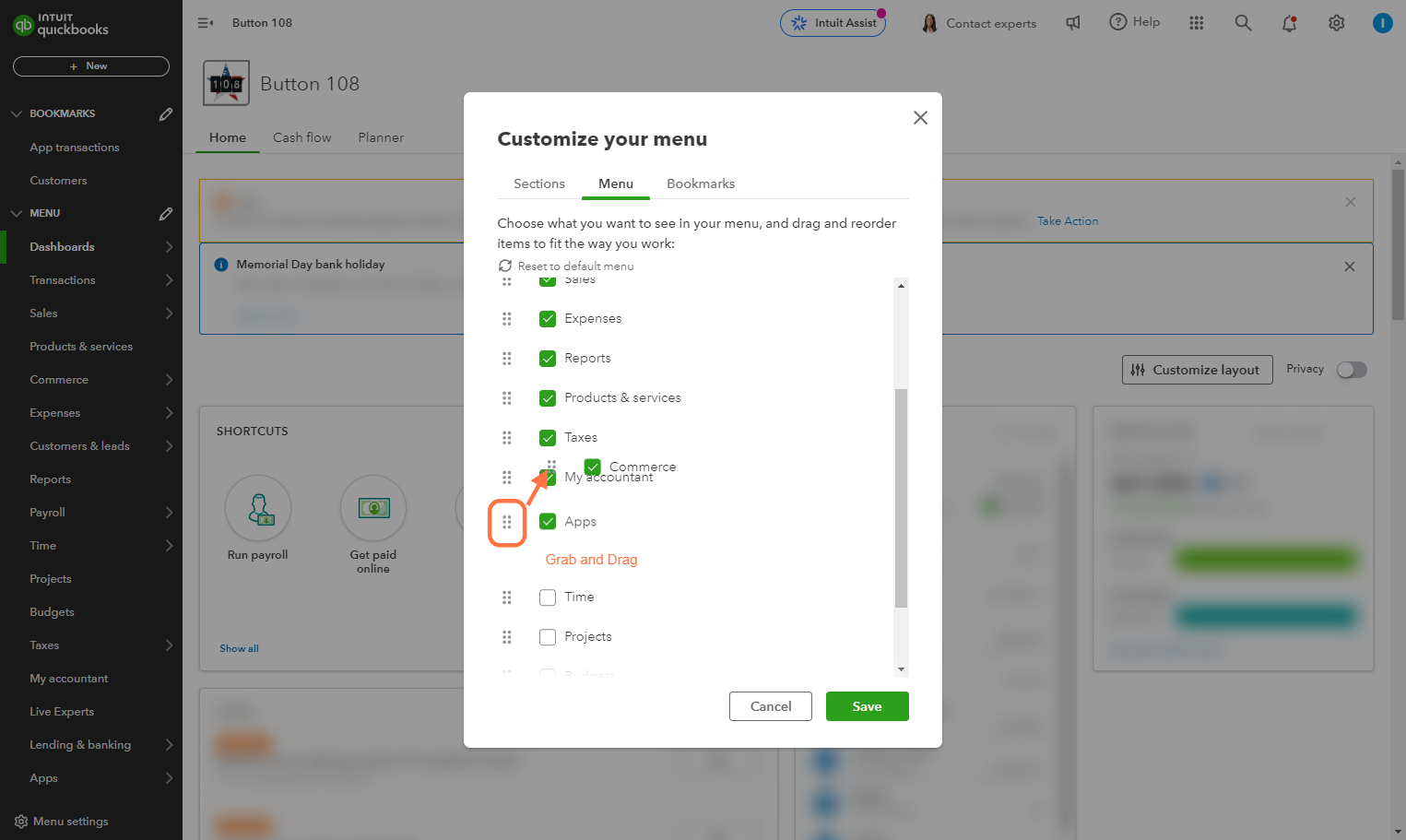1406x840 pixels.
Task: Toggle the Privacy switch
Action: pyautogui.click(x=1352, y=370)
